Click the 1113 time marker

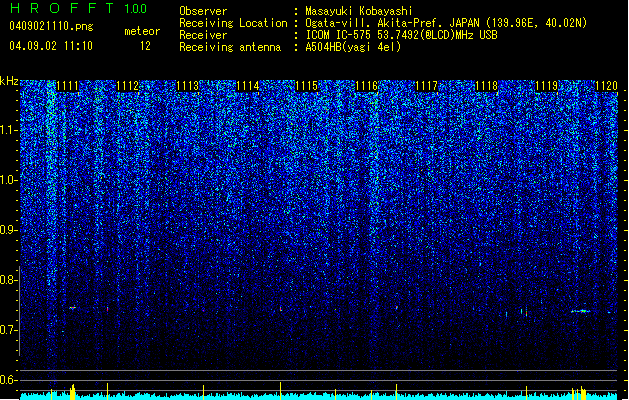click(188, 86)
